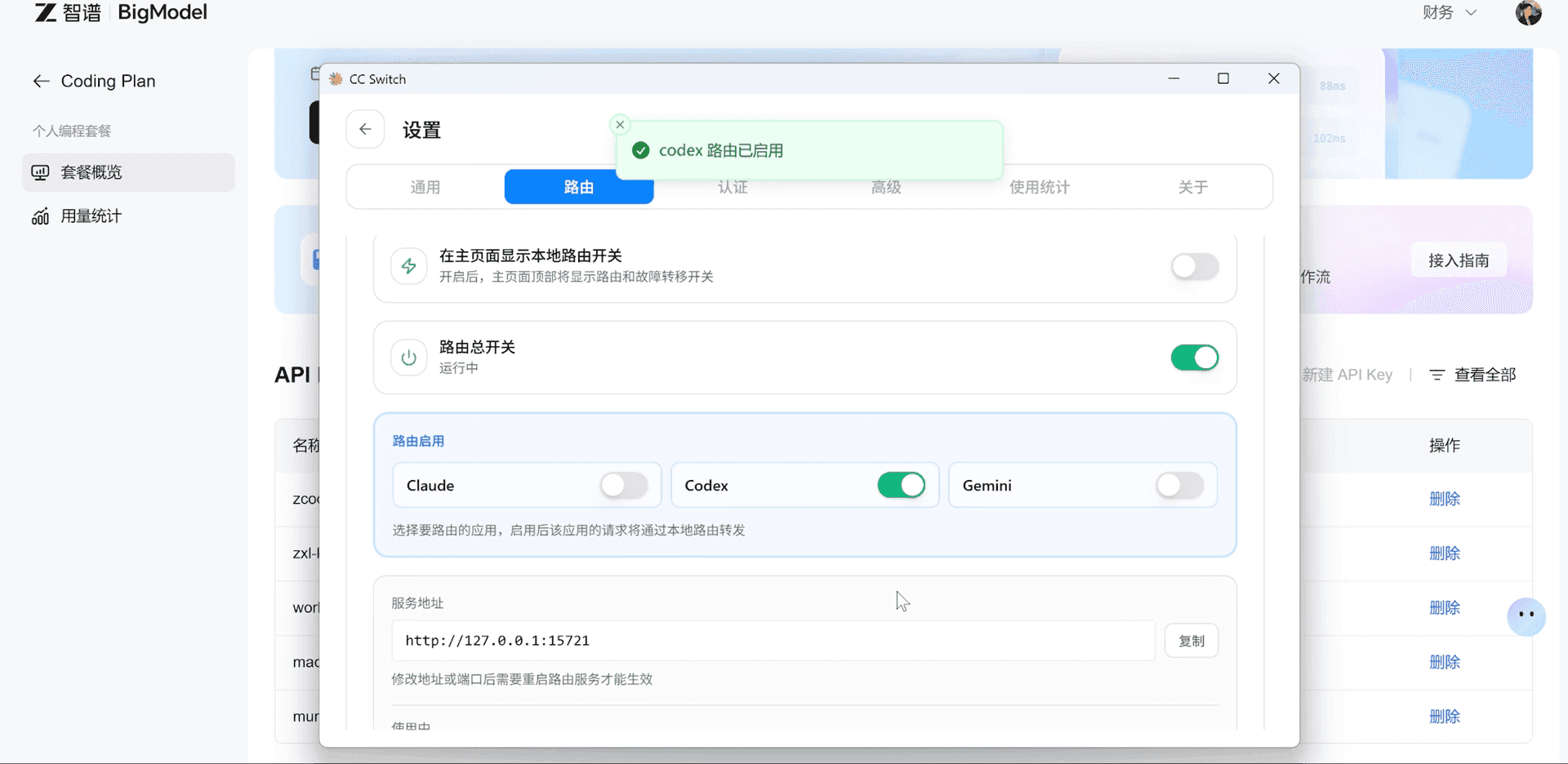Maximize the CC Switch window
The height and width of the screenshot is (764, 1568).
(x=1223, y=78)
